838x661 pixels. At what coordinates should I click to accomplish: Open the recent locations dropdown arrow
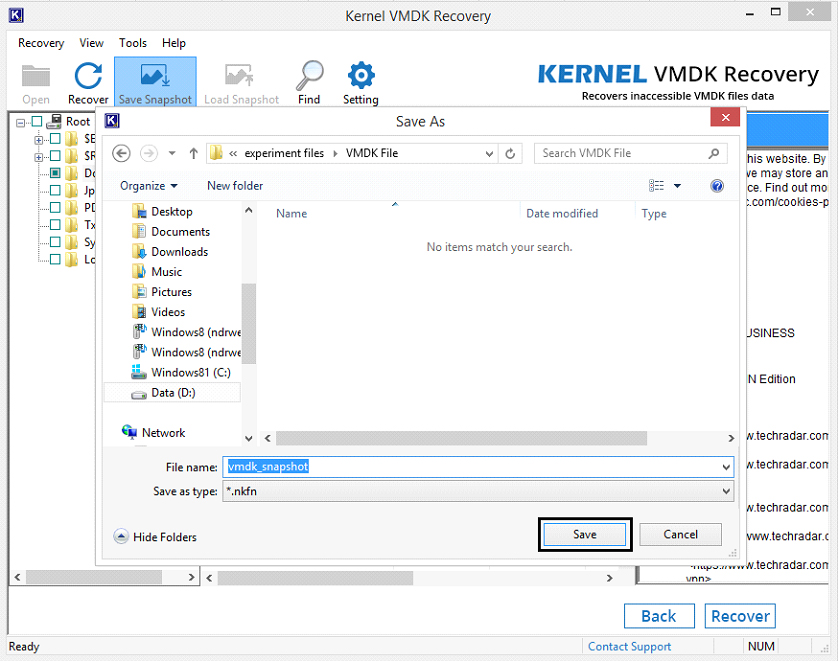coord(172,153)
